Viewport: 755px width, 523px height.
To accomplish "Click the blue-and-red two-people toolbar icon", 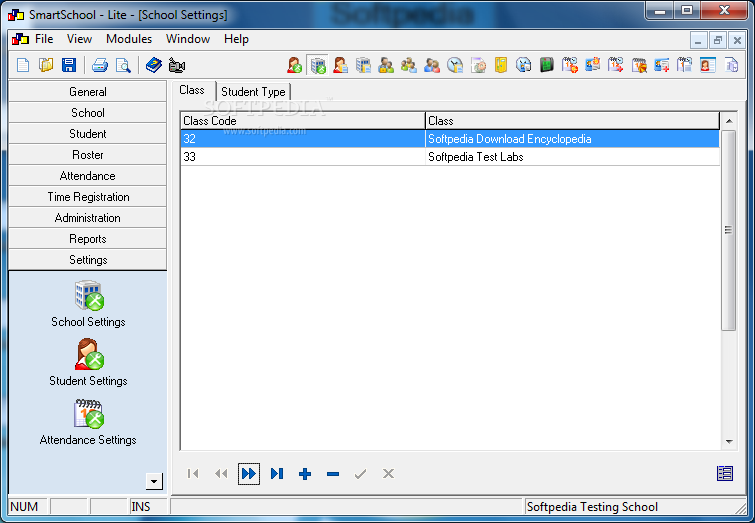I will point(432,65).
